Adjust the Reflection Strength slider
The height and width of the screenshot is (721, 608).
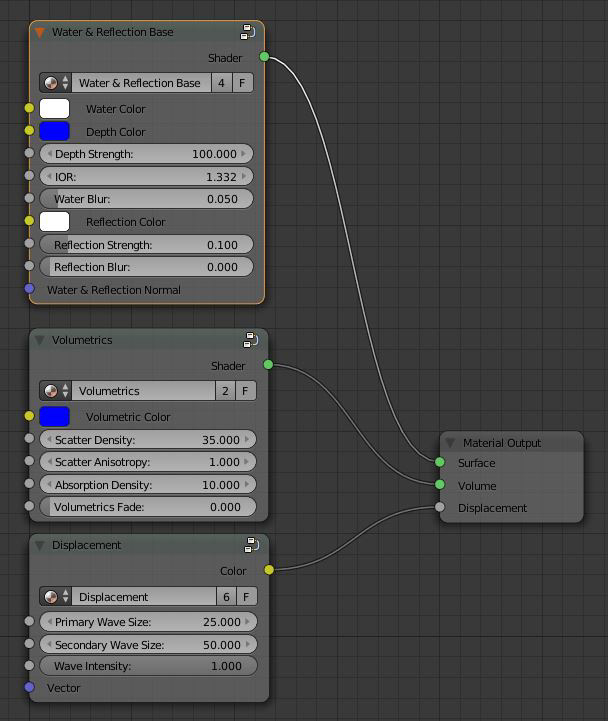pyautogui.click(x=146, y=245)
